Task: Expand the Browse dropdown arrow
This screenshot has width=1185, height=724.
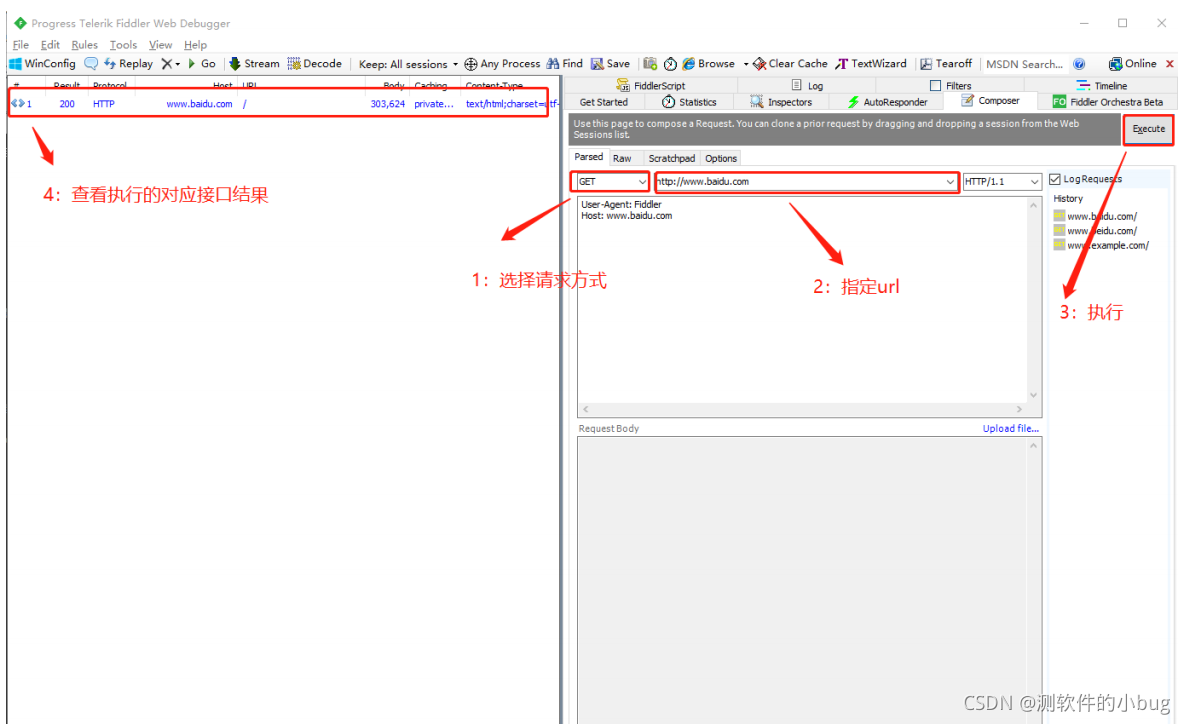Action: 746,64
